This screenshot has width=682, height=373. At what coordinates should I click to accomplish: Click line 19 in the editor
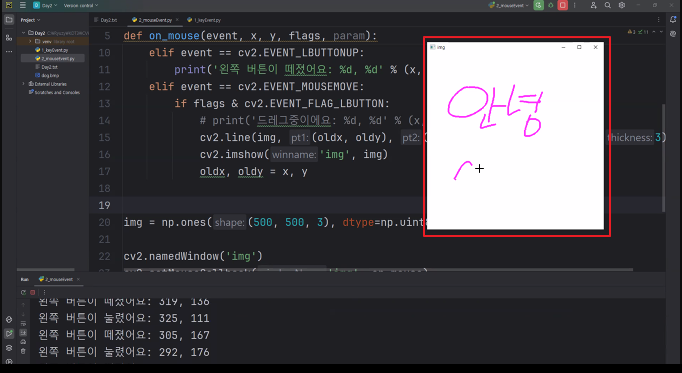coord(377,205)
